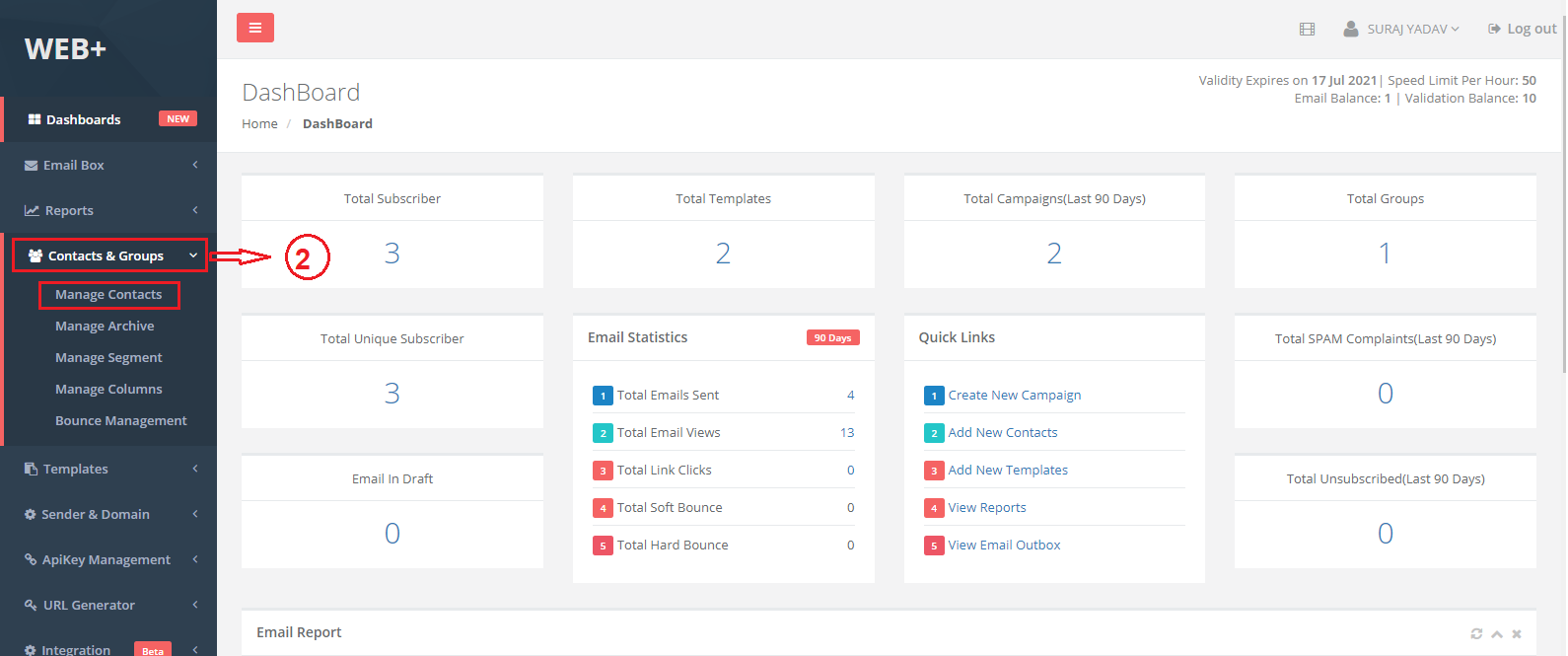Click the Templates icon in sidebar
This screenshot has width=1568, height=656.
pos(32,470)
